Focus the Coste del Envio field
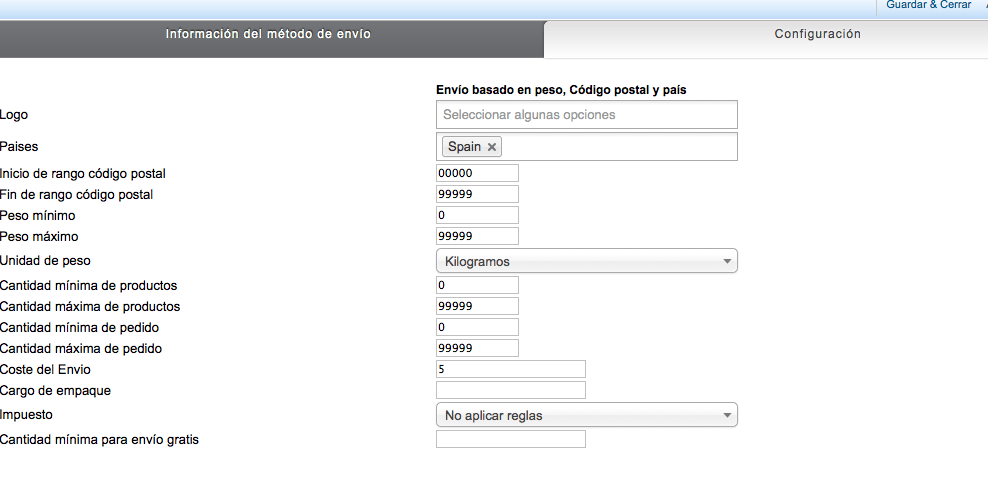 (510, 369)
